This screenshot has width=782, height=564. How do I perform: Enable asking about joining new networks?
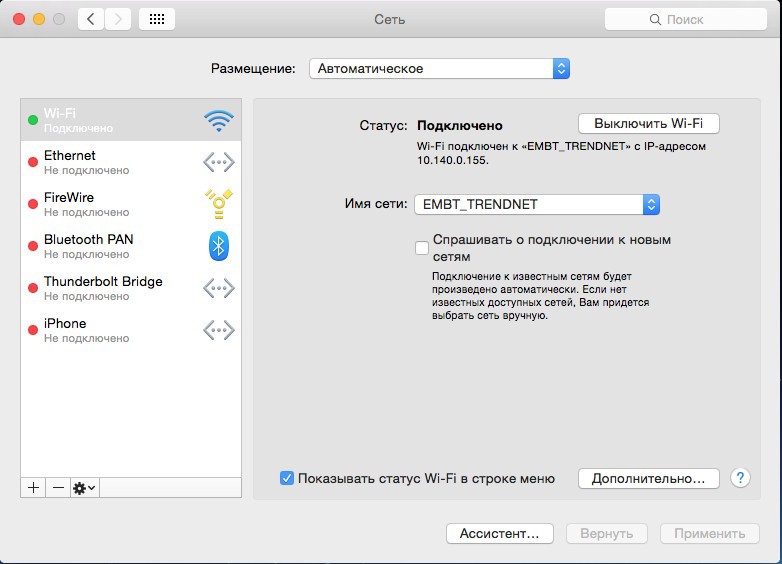pos(422,247)
